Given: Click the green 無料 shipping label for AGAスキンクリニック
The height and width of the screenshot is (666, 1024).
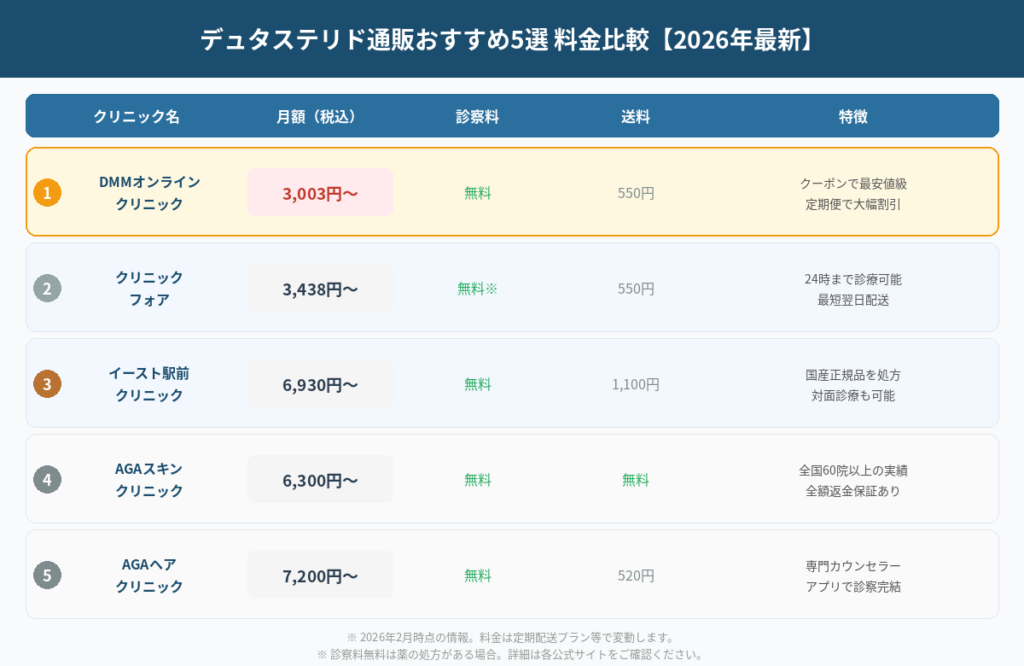Looking at the screenshot, I should click(634, 479).
